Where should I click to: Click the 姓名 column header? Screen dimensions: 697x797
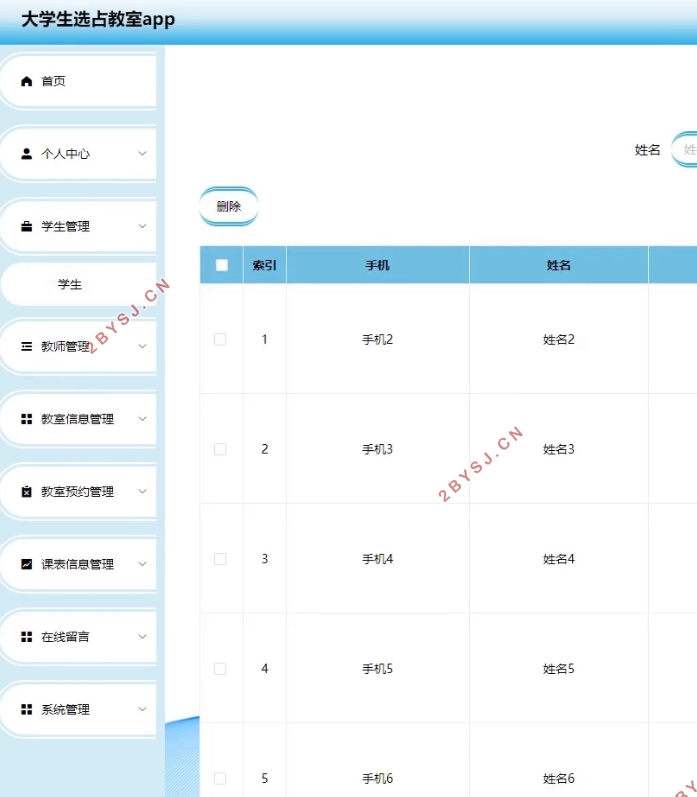559,265
